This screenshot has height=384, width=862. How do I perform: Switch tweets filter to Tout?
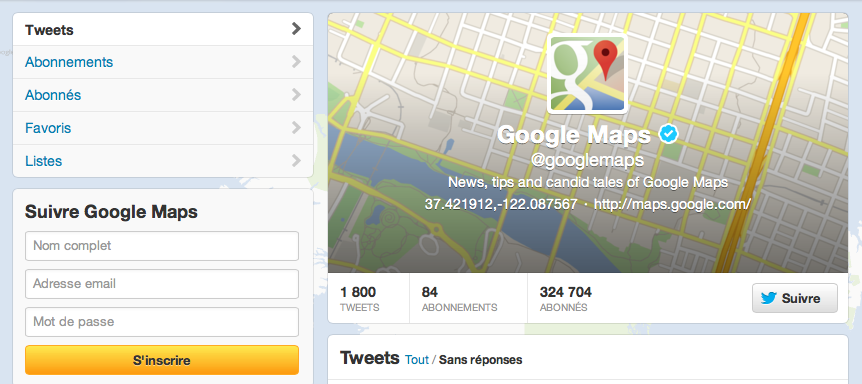pyautogui.click(x=417, y=360)
